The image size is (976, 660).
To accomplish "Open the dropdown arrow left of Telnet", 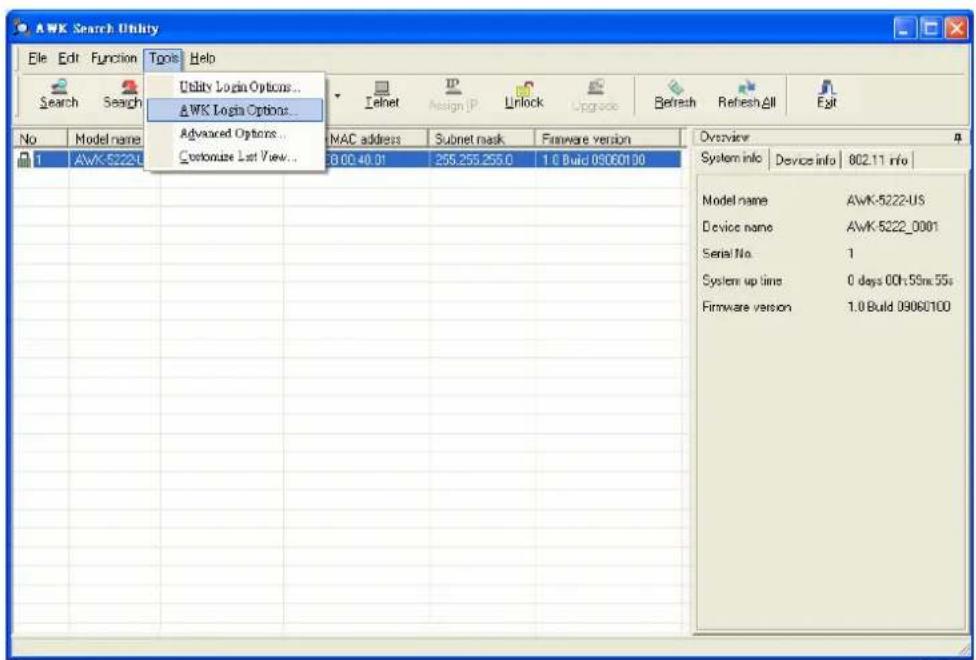I will (x=337, y=96).
